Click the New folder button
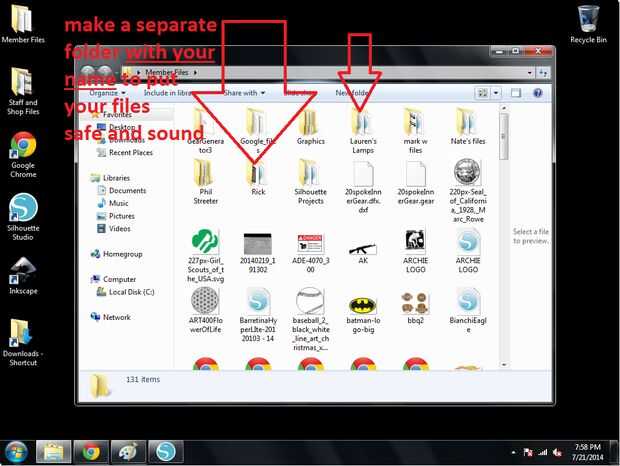The width and height of the screenshot is (620, 466). pyautogui.click(x=353, y=93)
